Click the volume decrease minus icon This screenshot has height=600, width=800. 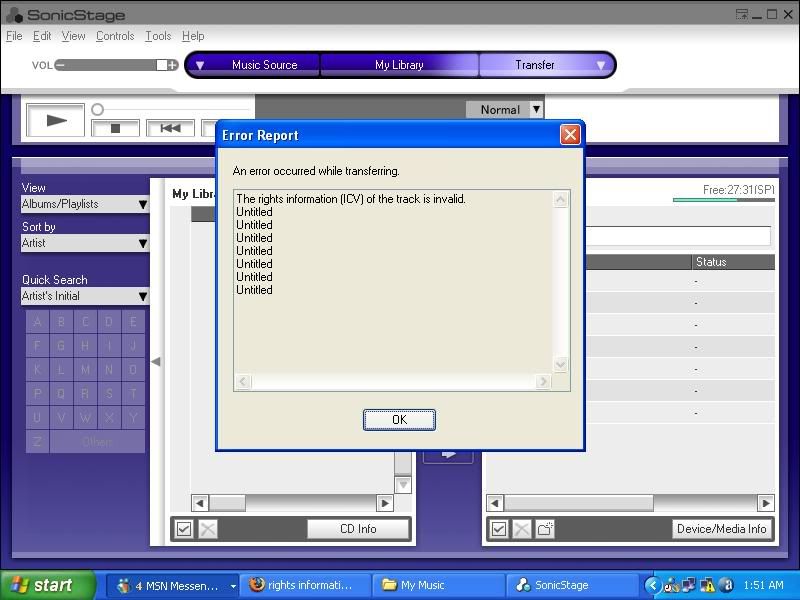click(x=60, y=65)
